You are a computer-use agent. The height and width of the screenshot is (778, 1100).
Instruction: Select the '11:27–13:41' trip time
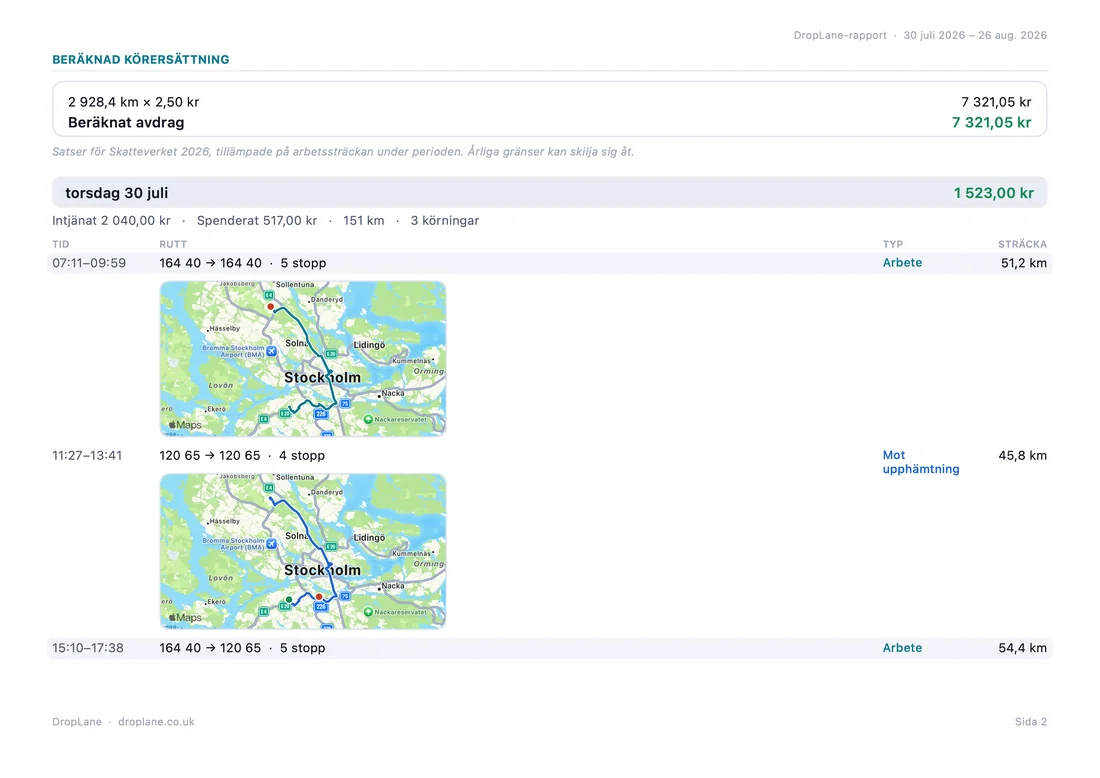(x=87, y=455)
